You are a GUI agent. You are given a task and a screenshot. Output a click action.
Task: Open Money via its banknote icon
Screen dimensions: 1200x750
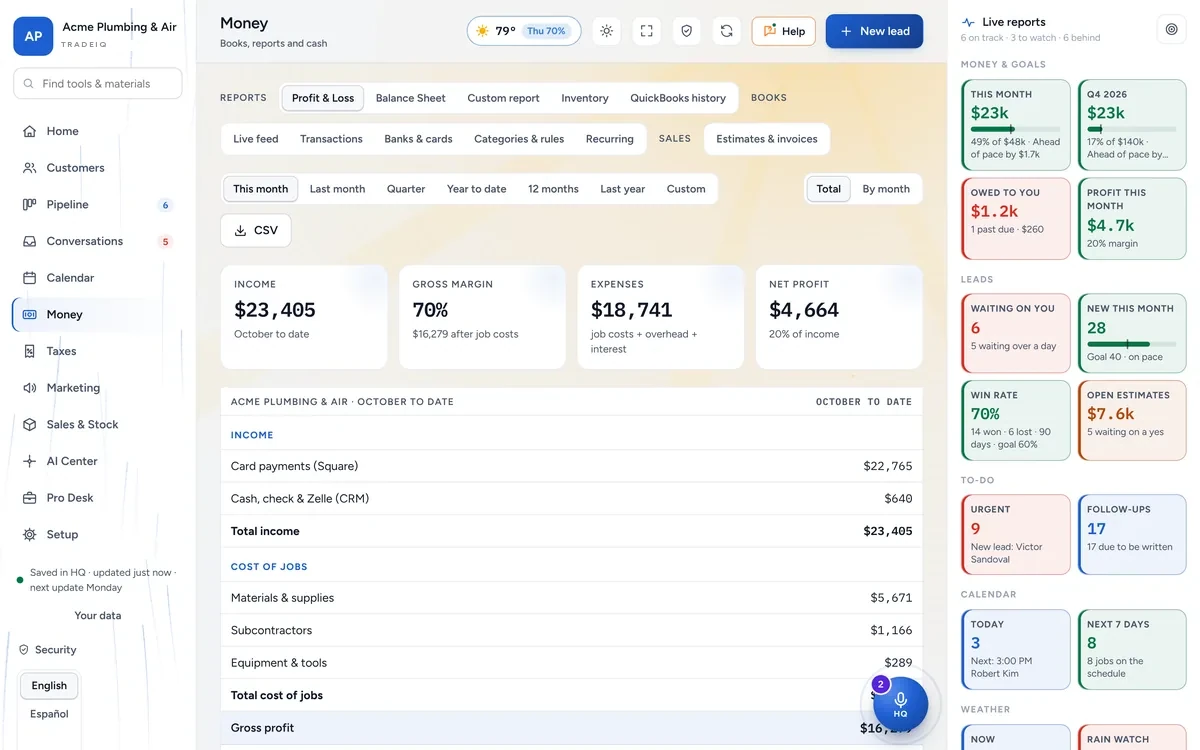click(x=29, y=314)
